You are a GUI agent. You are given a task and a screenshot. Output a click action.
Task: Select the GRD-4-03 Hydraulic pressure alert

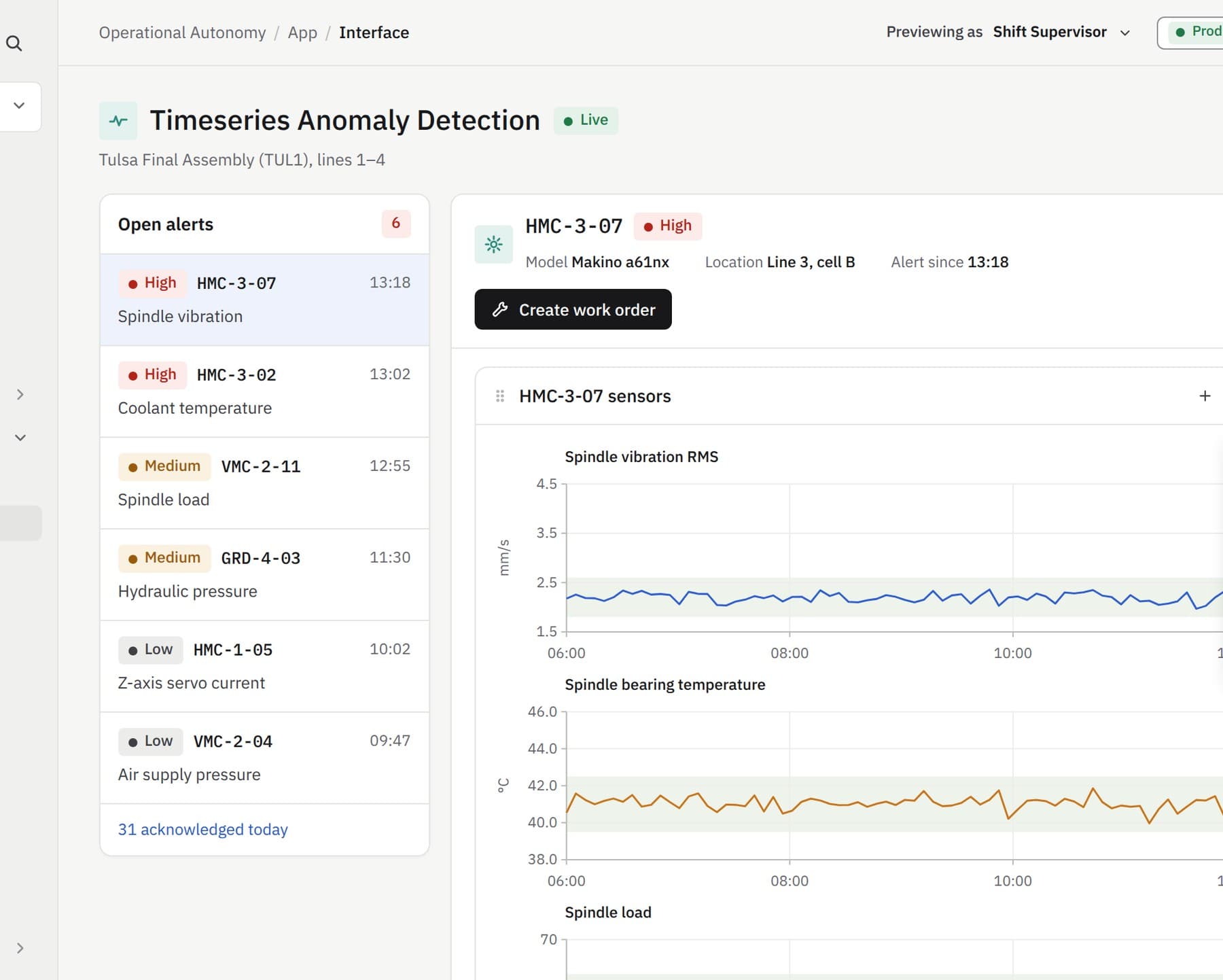[x=264, y=575]
